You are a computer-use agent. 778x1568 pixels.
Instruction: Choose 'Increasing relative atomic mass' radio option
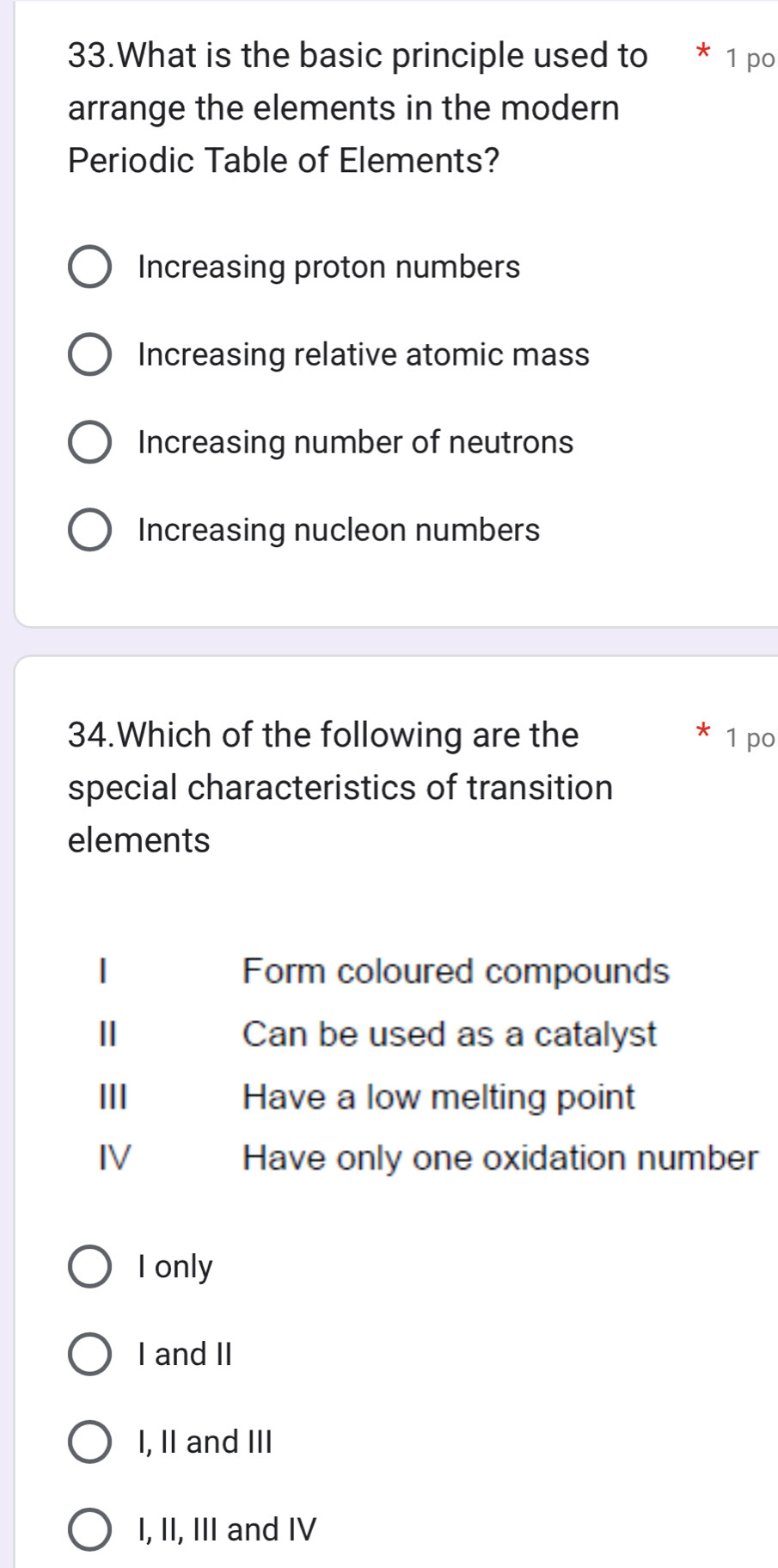89,355
